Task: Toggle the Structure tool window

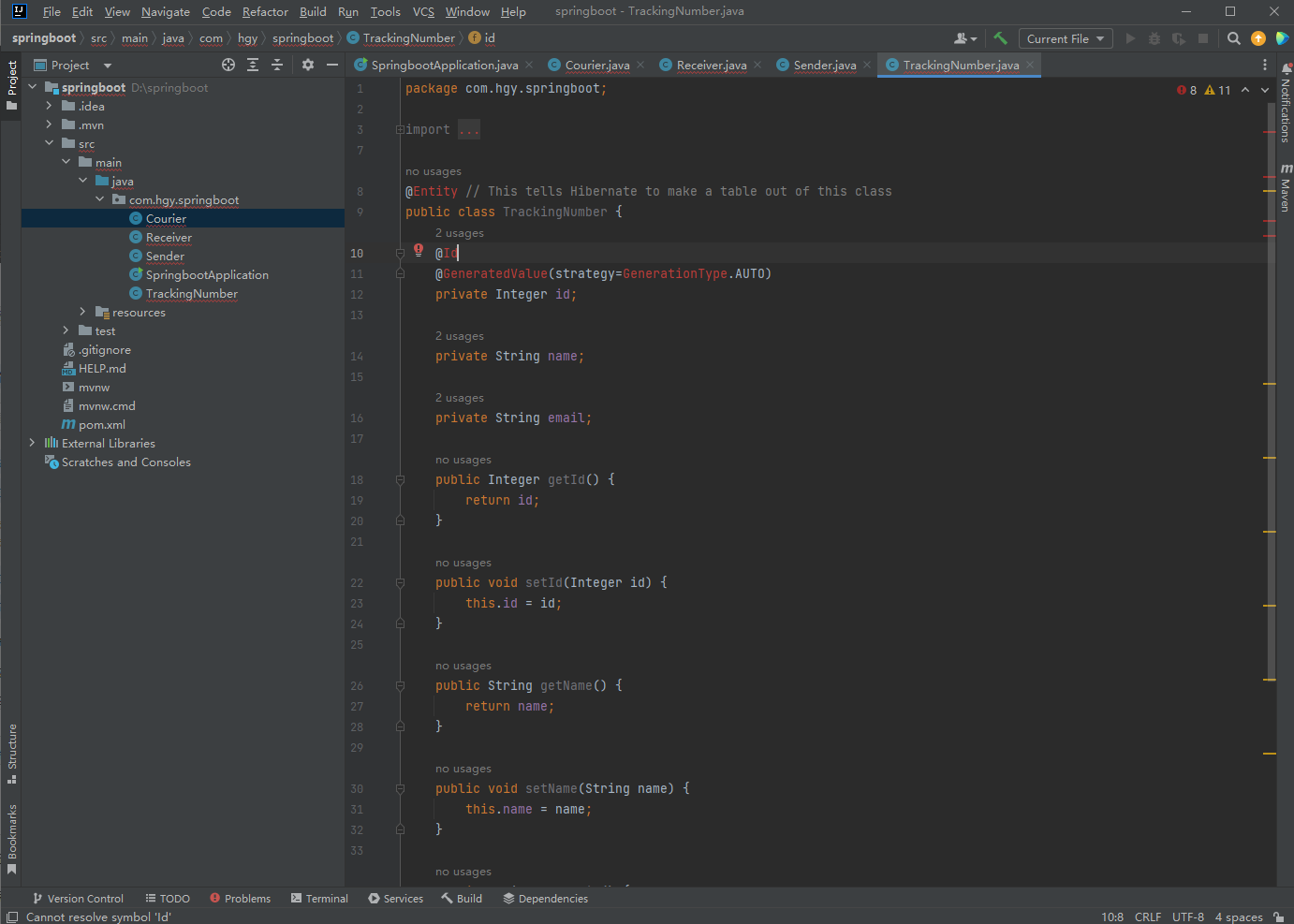Action: [12, 753]
